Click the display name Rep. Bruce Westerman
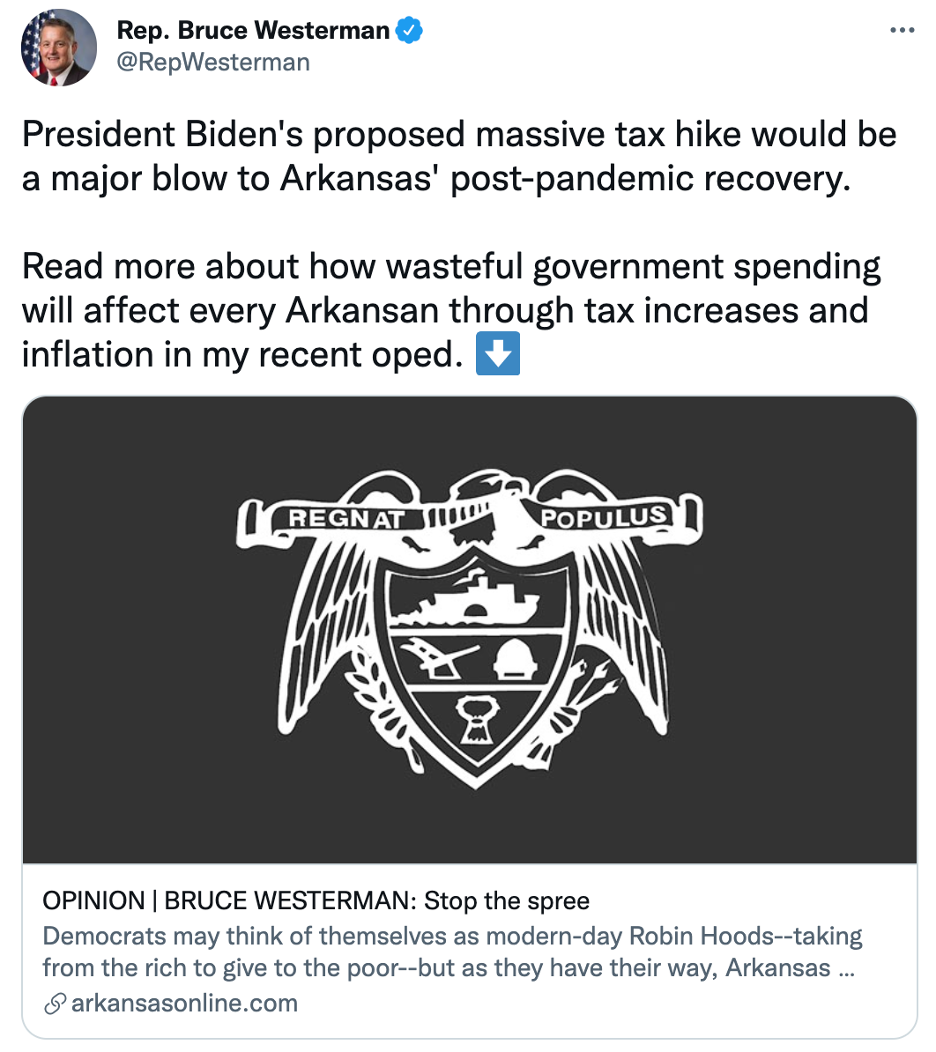The image size is (936, 1052). coord(253,30)
